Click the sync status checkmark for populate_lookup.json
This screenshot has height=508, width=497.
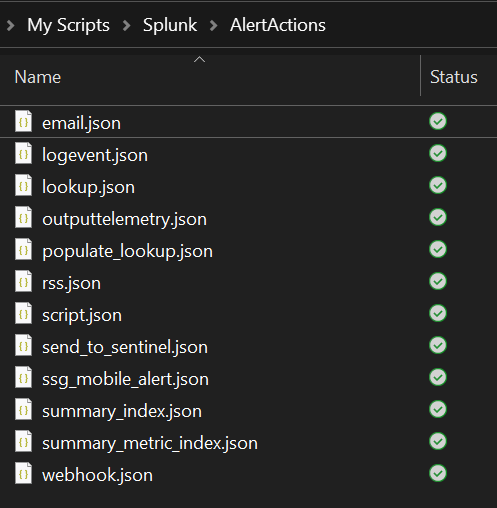click(x=438, y=249)
